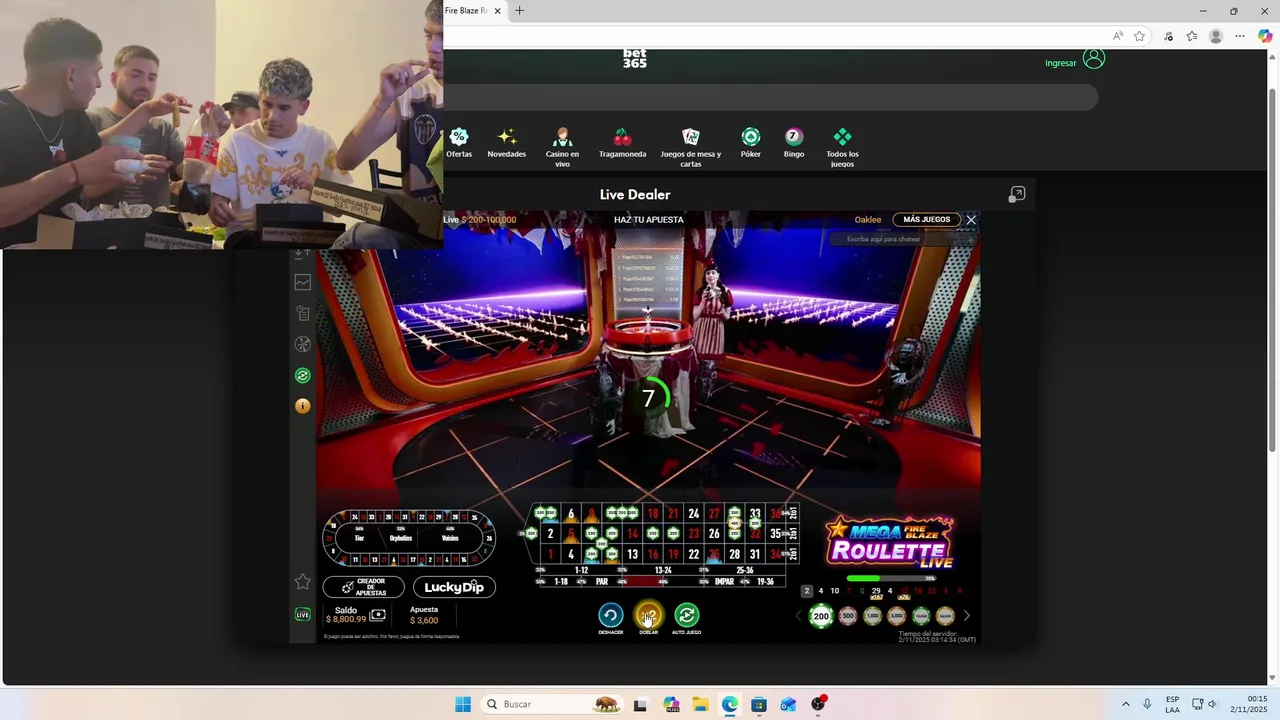Open the Bingo category
The width and height of the screenshot is (1280, 720).
click(x=794, y=143)
